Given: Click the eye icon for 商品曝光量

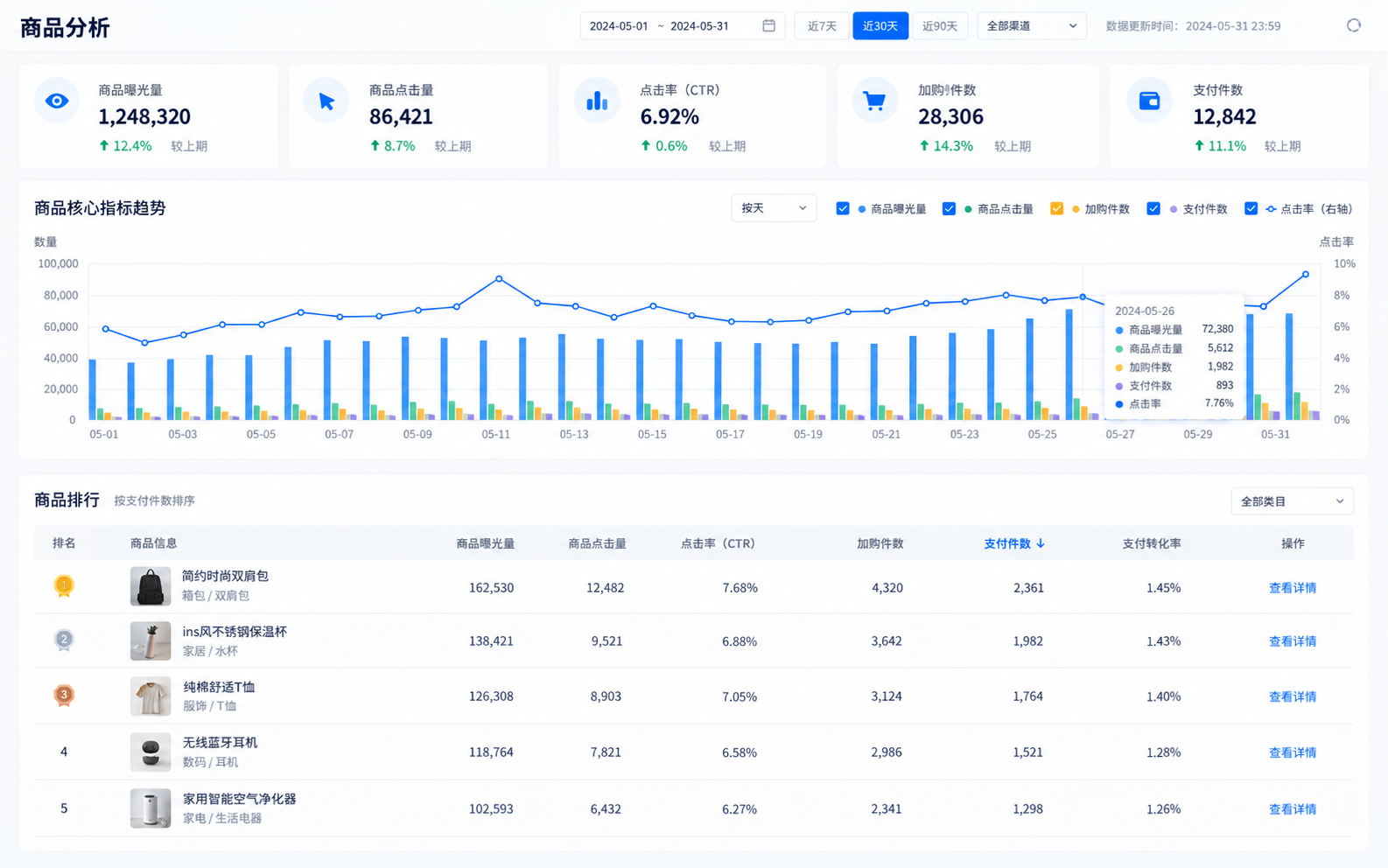Looking at the screenshot, I should click(57, 101).
